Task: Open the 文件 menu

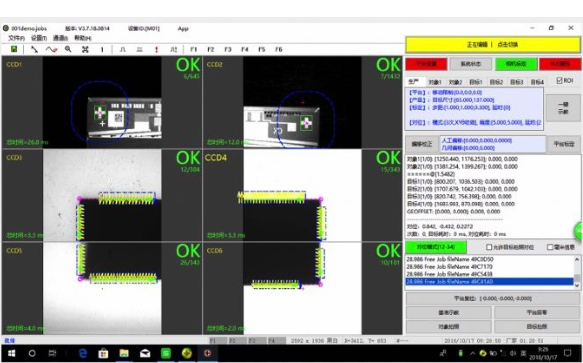Action: click(16, 38)
